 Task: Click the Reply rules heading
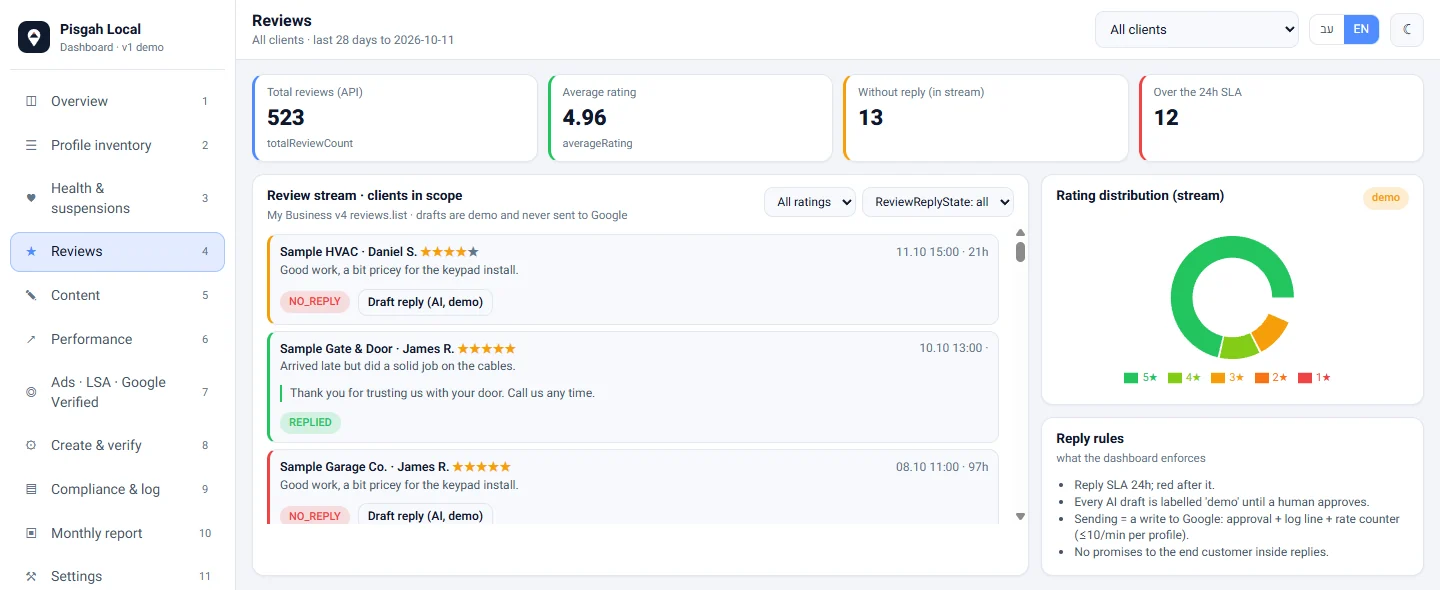coord(1090,439)
